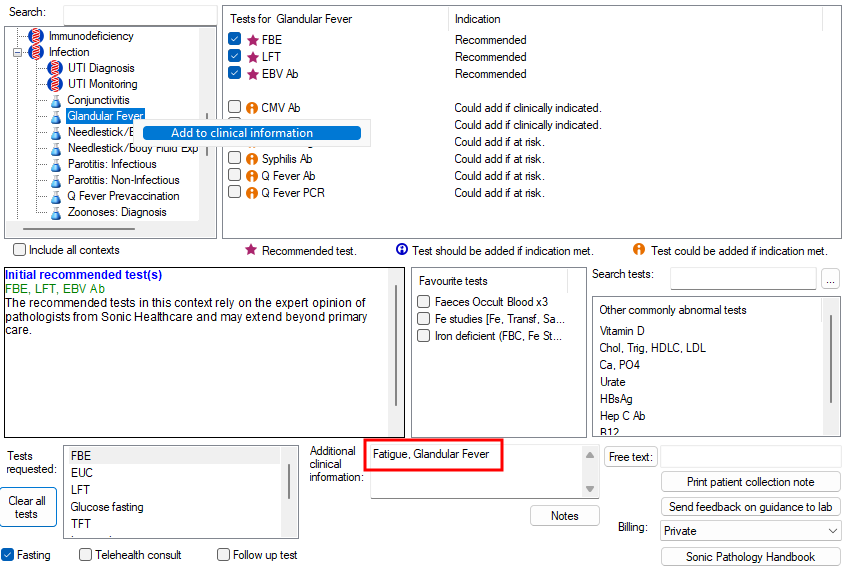Enable Include all contexts
This screenshot has width=842, height=569.
click(19, 250)
